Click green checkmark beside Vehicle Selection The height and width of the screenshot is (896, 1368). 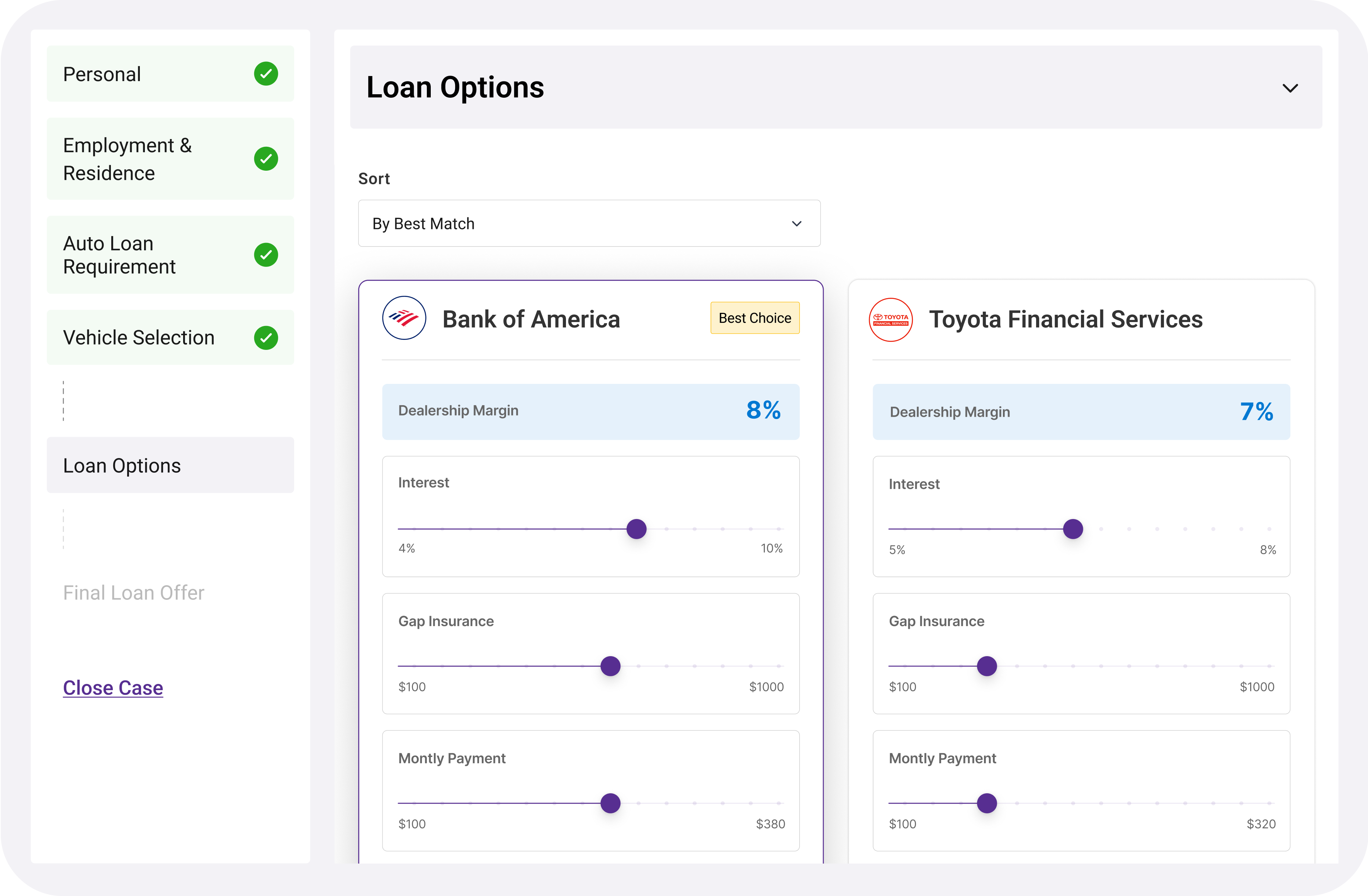tap(265, 338)
